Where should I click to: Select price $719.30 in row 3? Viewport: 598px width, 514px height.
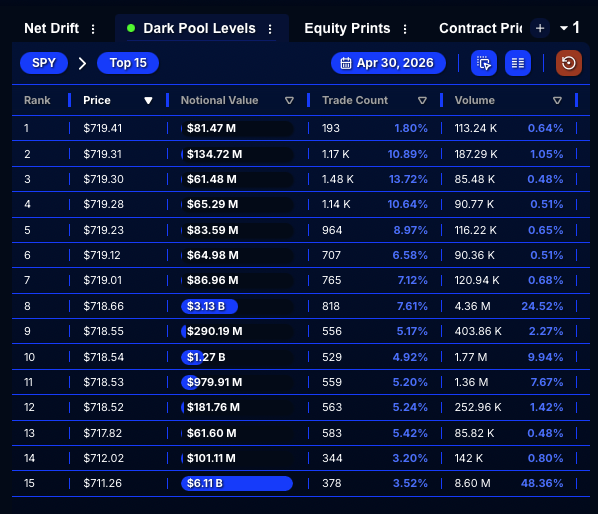point(103,179)
